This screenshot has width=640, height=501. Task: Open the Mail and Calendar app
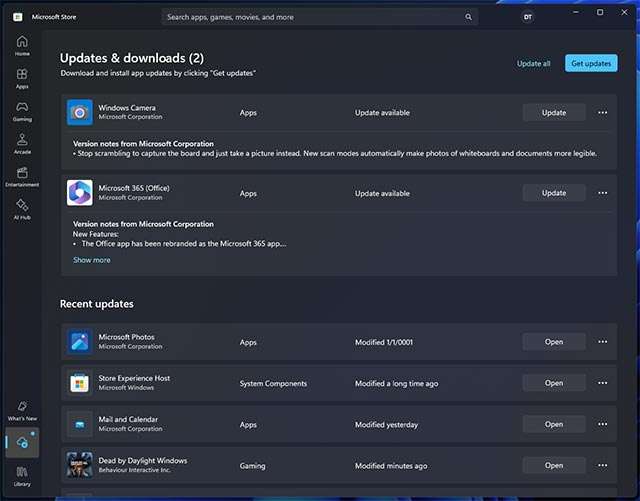[x=554, y=424]
